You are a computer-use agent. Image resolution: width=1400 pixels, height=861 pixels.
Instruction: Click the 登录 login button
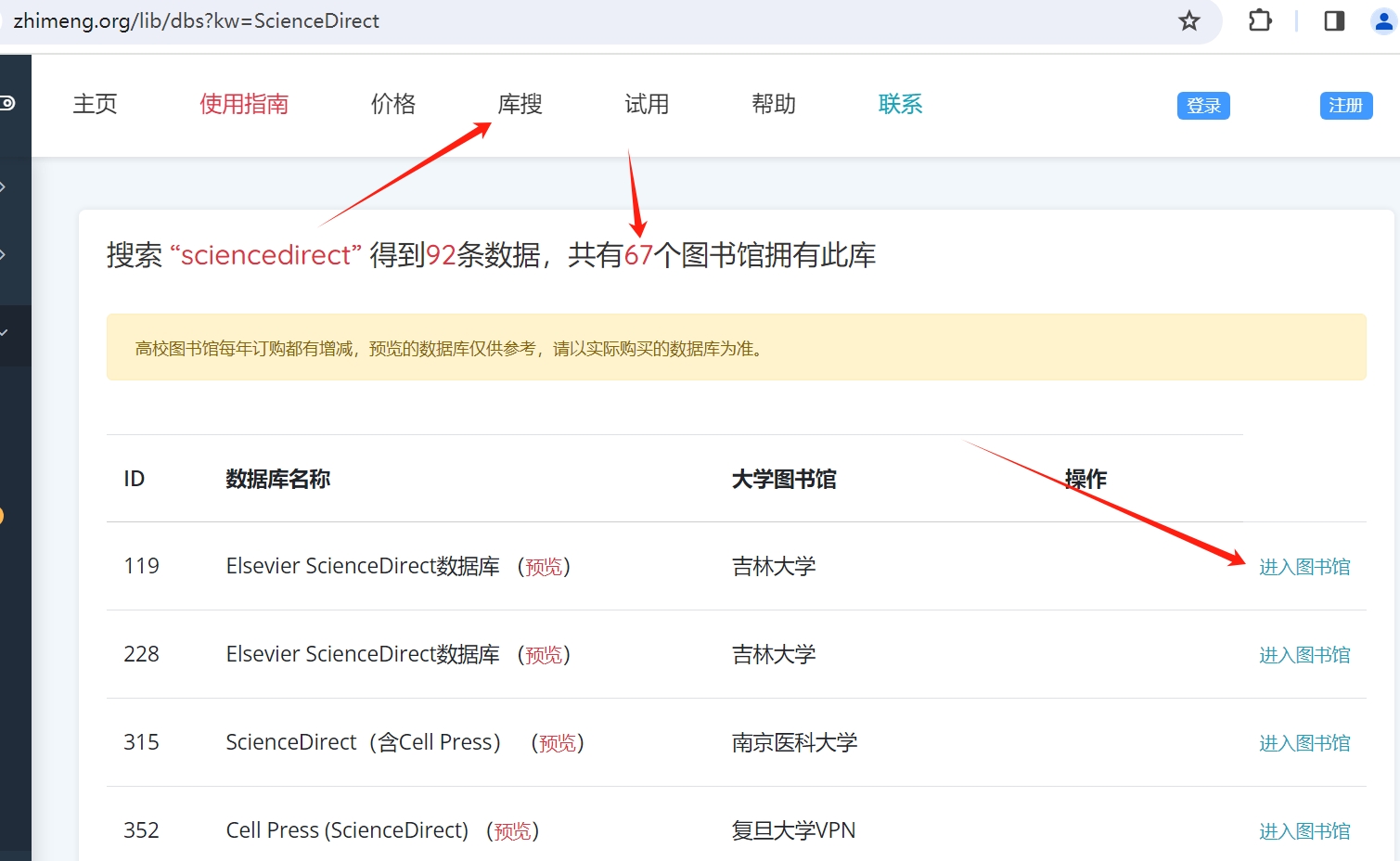1203,106
